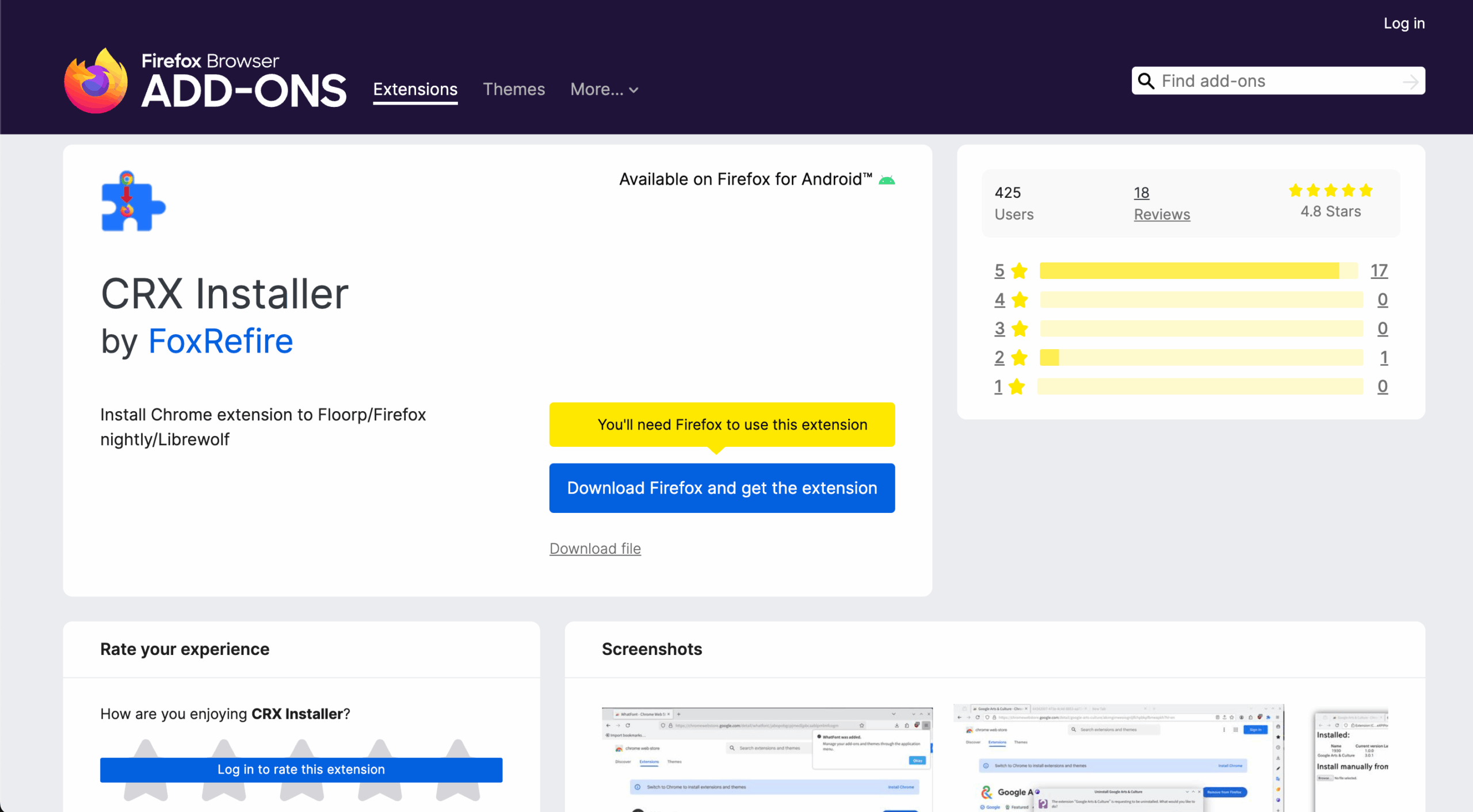Click the 2-star rating bar
Screen dimensions: 1473x812
click(x=1201, y=358)
